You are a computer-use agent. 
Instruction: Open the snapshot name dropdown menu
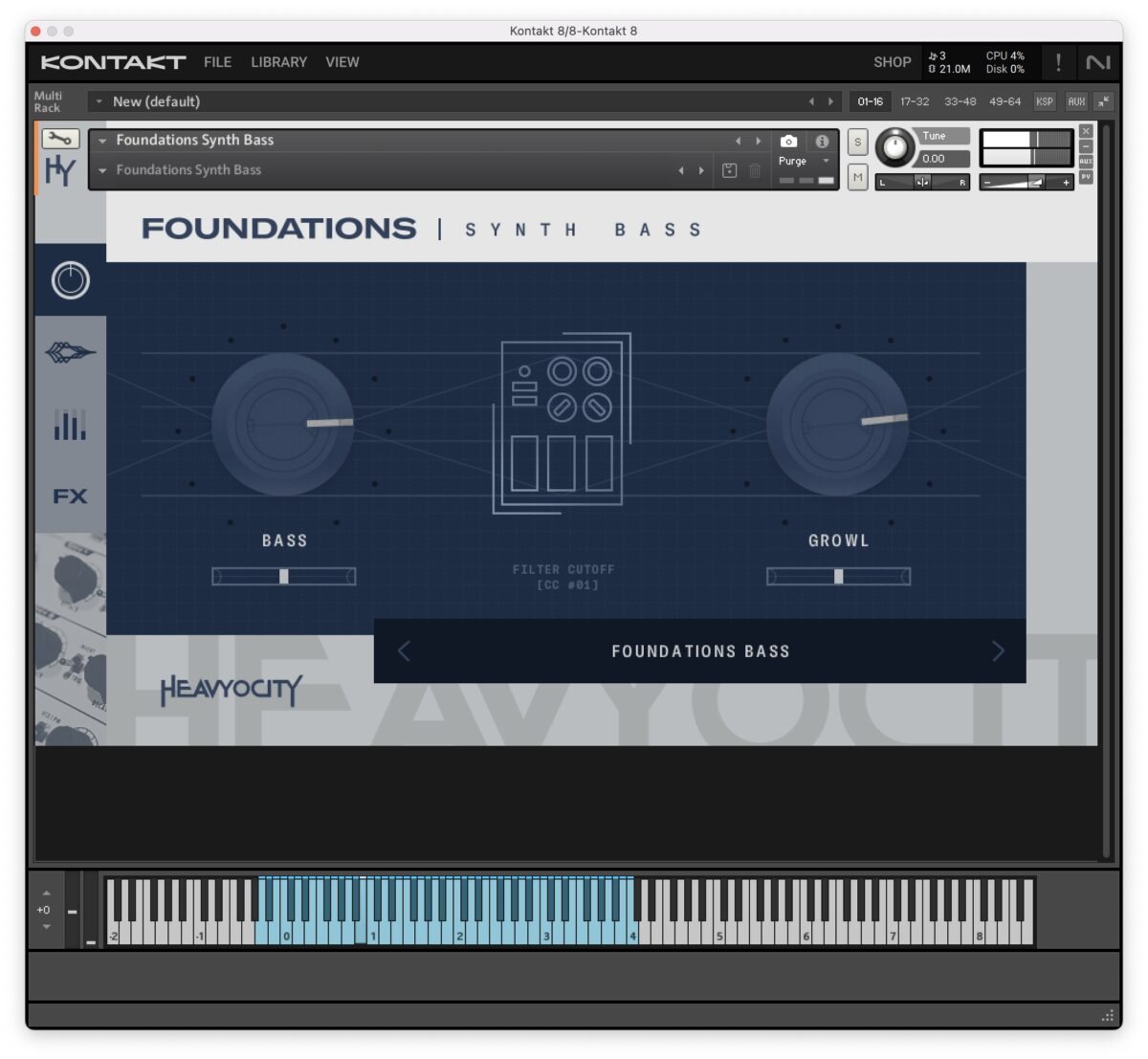[x=102, y=170]
